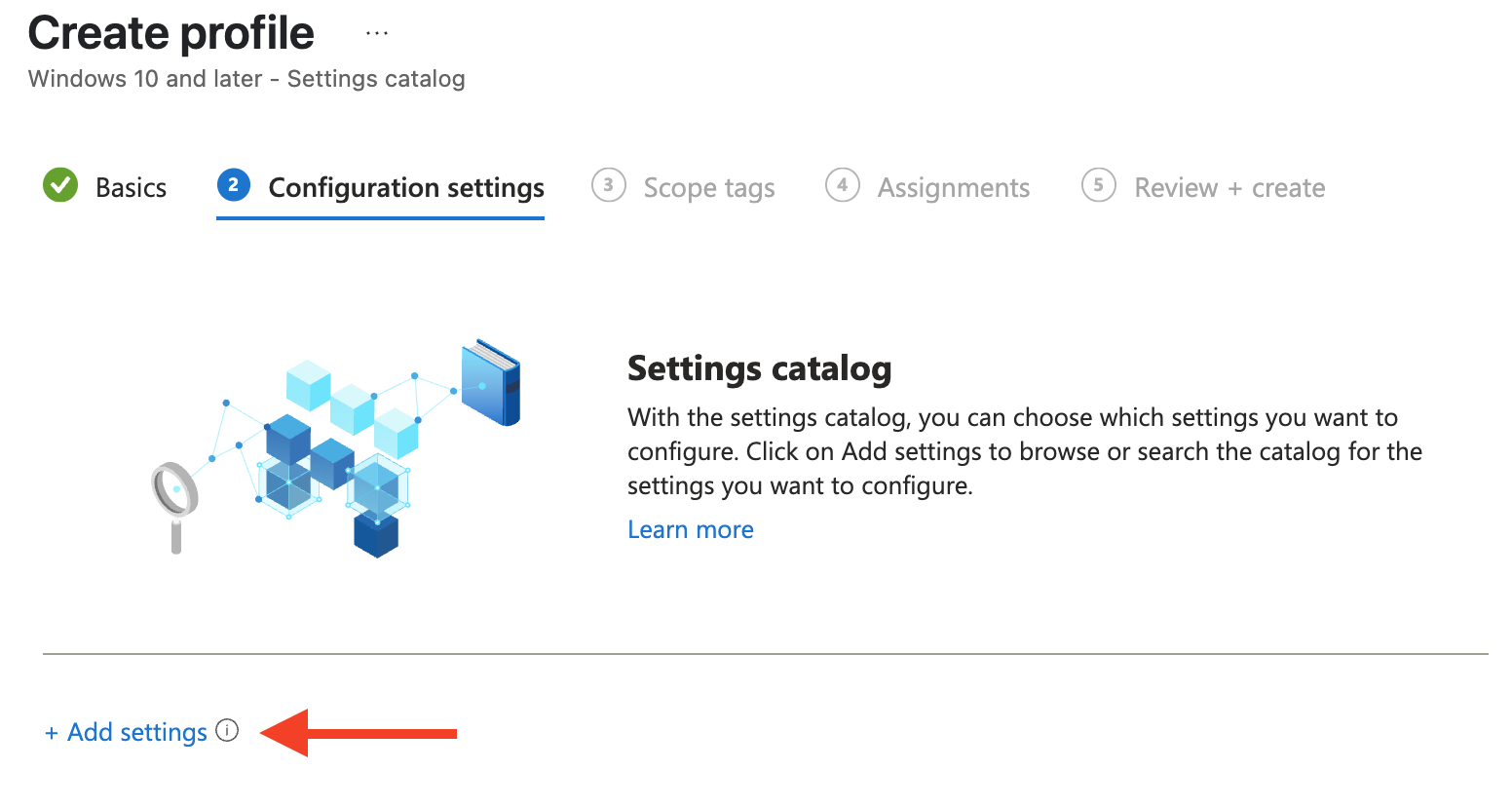The height and width of the screenshot is (809, 1512).
Task: Open the Scope tags step
Action: (x=709, y=186)
